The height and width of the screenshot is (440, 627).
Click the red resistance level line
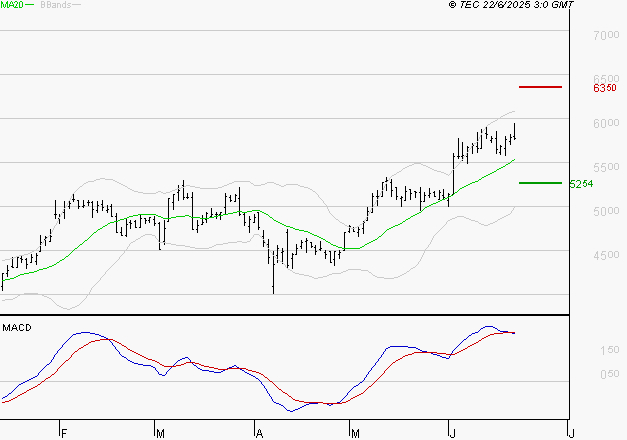540,87
